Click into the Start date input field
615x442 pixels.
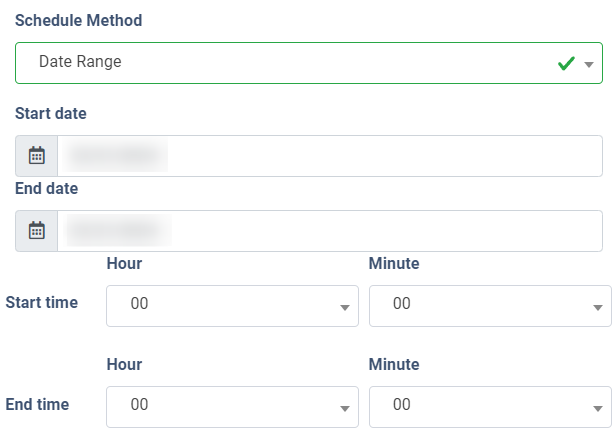[x=330, y=156]
